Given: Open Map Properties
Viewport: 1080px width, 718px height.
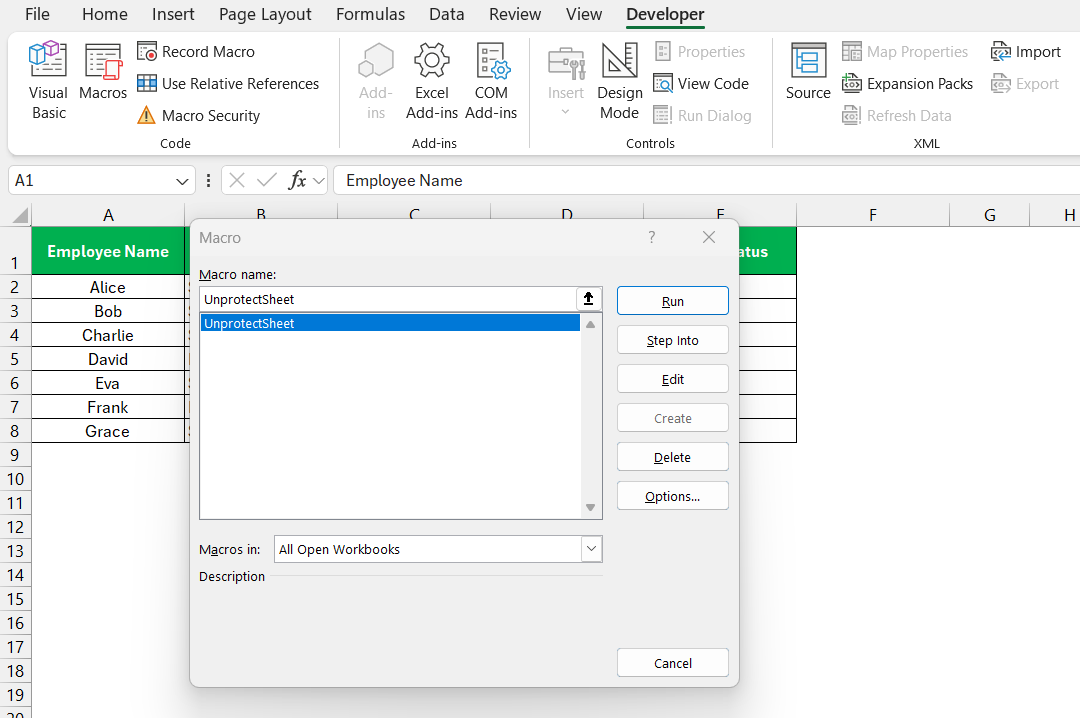Looking at the screenshot, I should [x=905, y=52].
